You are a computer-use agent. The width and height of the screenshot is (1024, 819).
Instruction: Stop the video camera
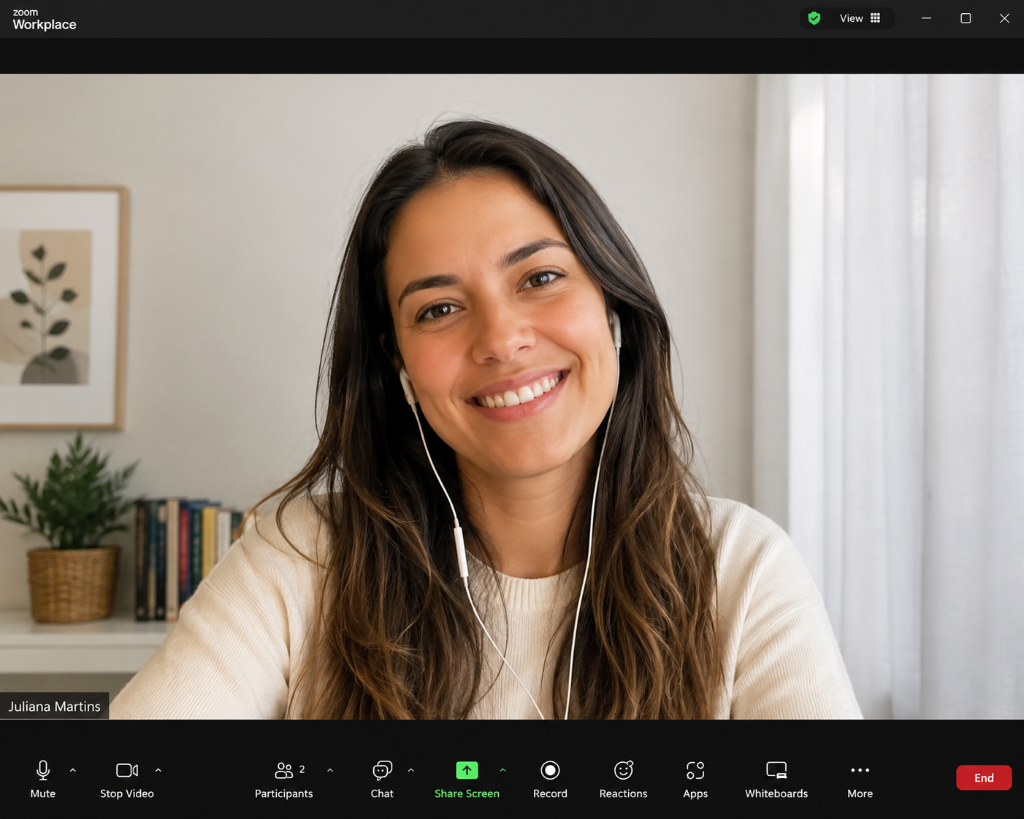127,779
